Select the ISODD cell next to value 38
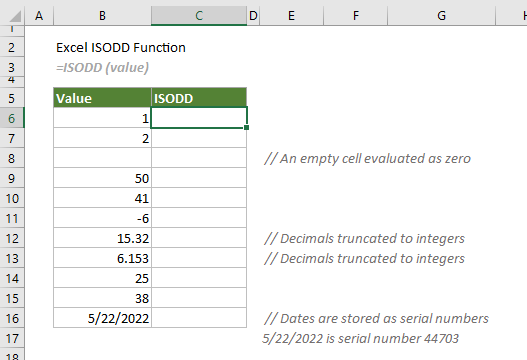The height and width of the screenshot is (360, 527). (x=199, y=298)
